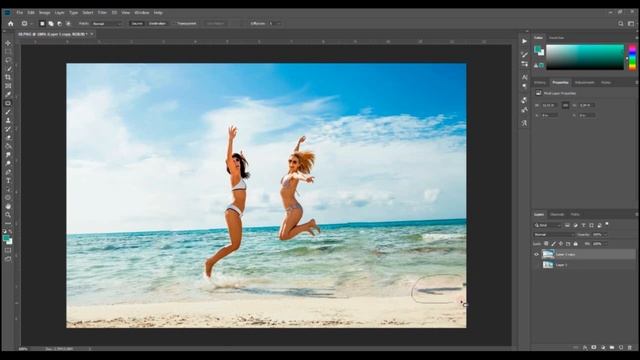This screenshot has width=640, height=360.
Task: Select the Lasso tool
Action: 8,60
